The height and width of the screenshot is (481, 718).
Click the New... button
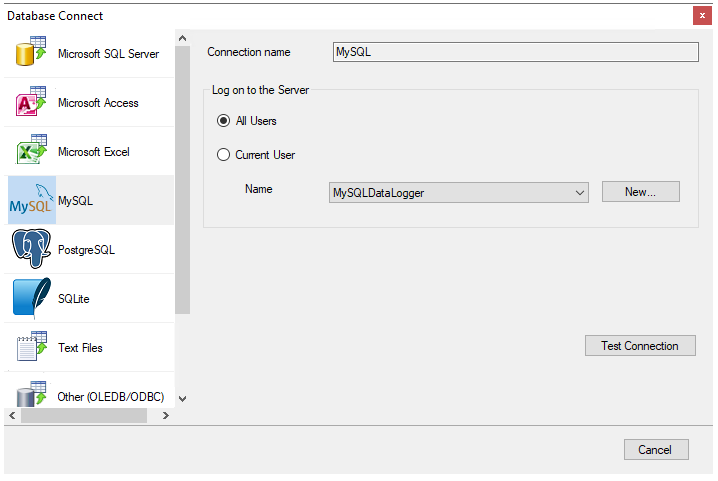point(641,191)
